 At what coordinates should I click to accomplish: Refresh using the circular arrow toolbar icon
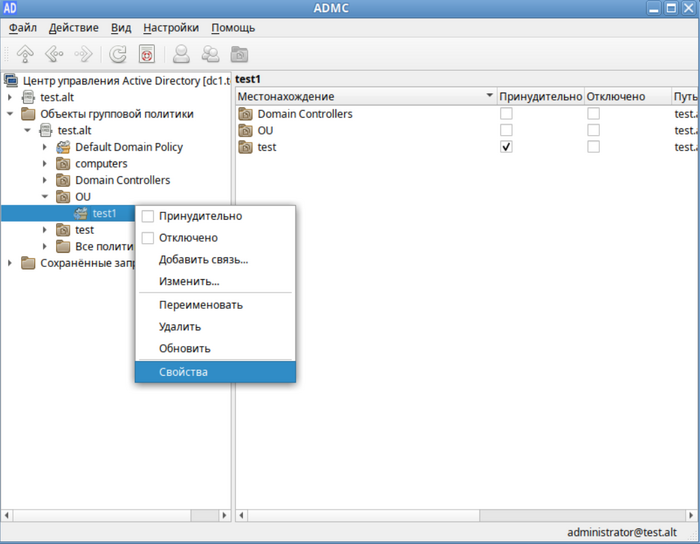(x=118, y=54)
